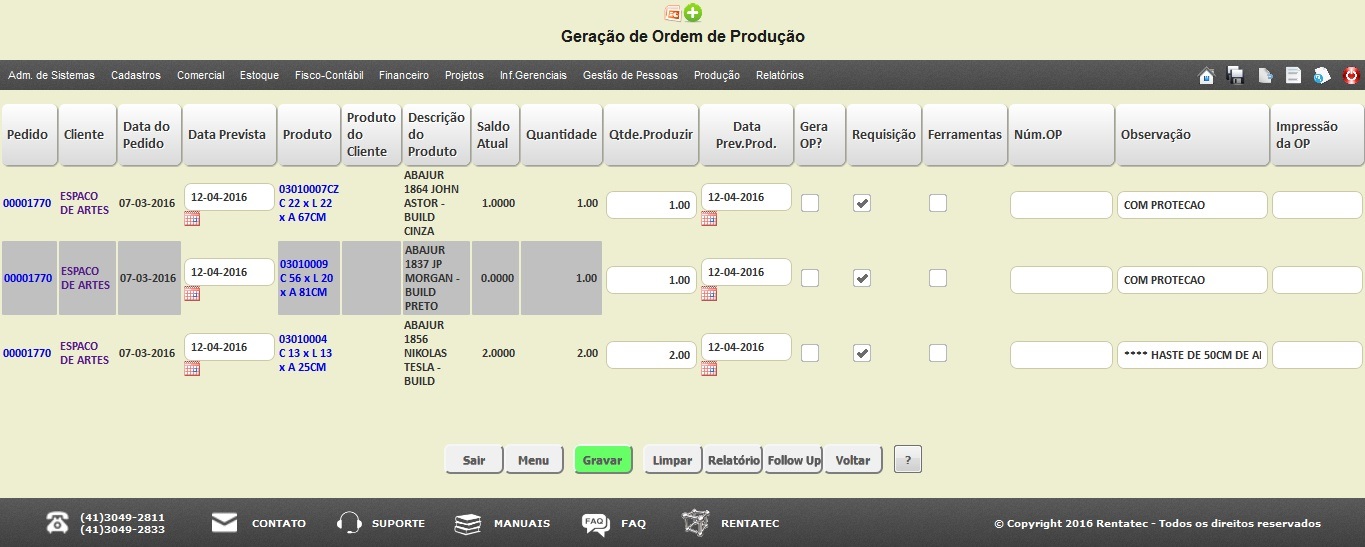The width and height of the screenshot is (1365, 547).
Task: Log out with the red power icon
Action: (1351, 75)
